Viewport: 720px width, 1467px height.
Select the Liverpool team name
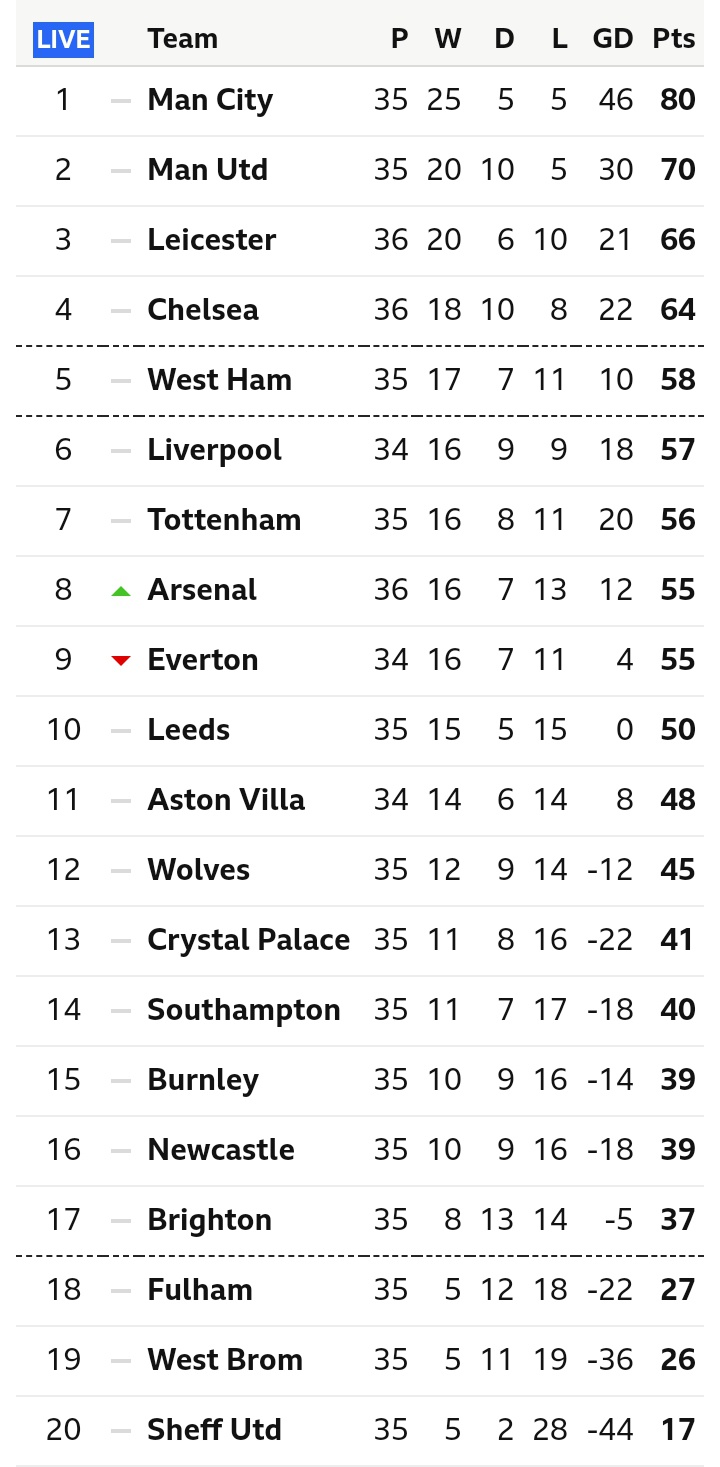tap(214, 450)
